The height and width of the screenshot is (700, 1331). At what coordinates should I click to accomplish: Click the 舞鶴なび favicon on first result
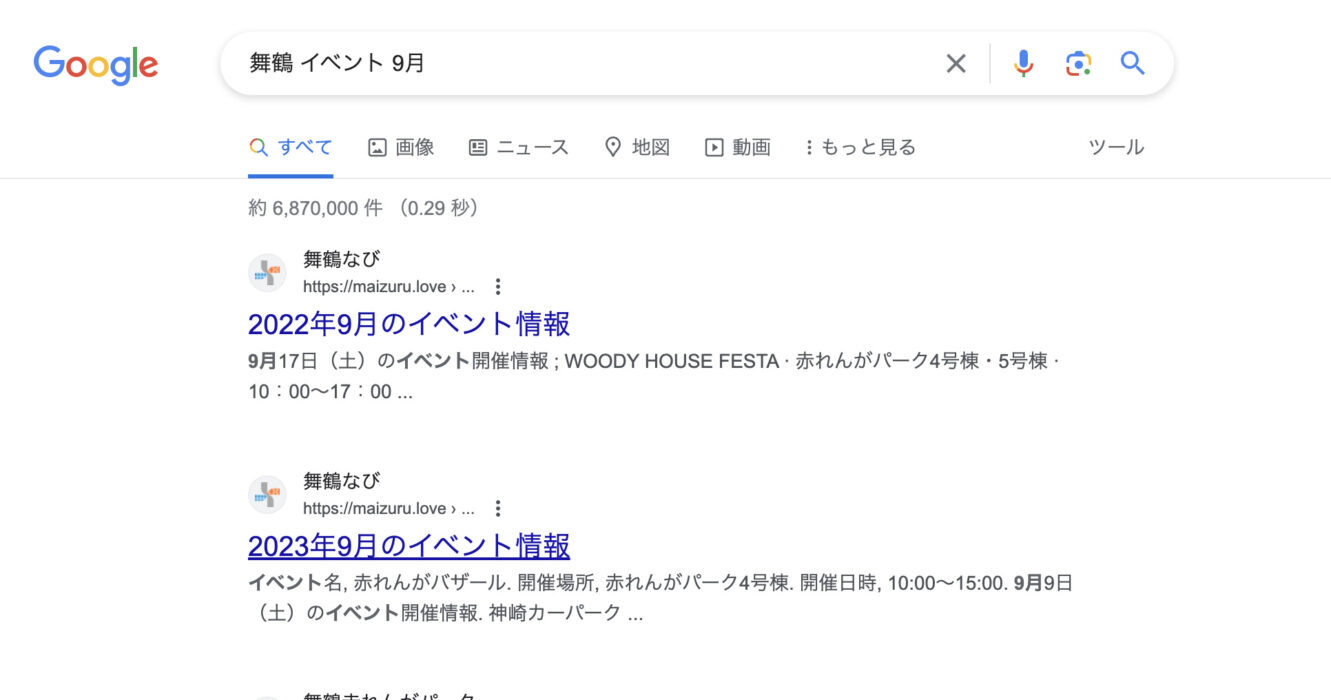[x=267, y=273]
